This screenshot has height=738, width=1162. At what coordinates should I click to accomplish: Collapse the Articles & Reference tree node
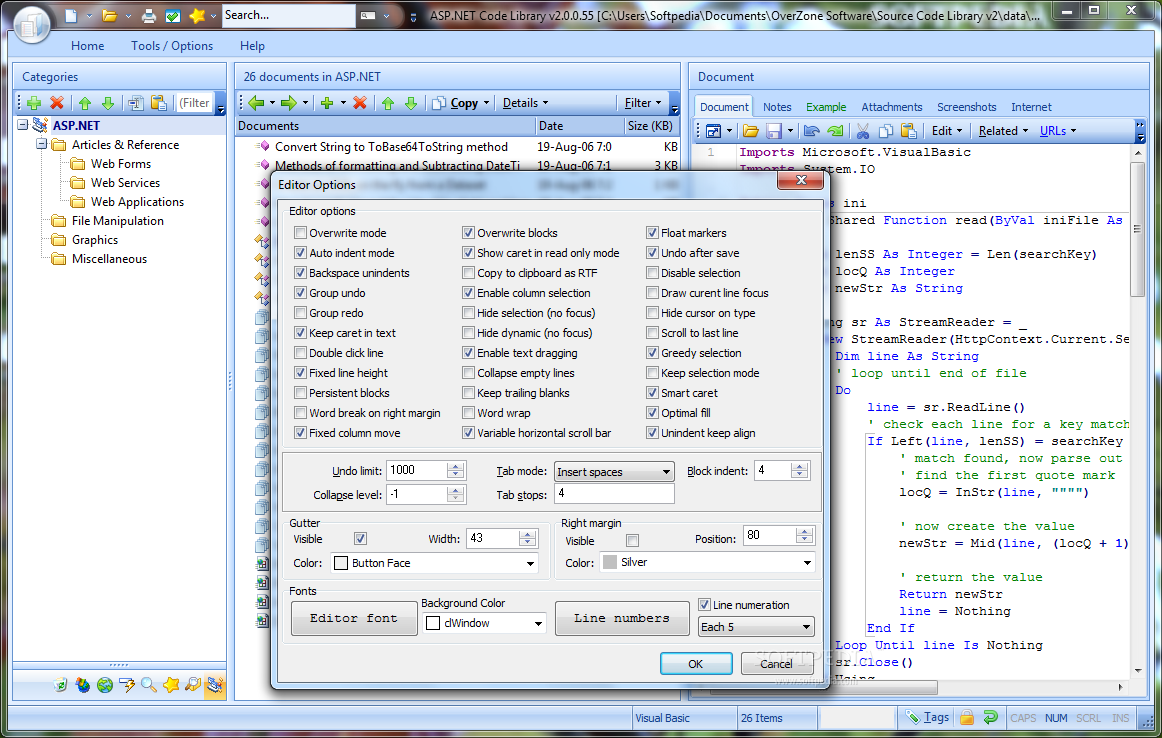point(42,144)
